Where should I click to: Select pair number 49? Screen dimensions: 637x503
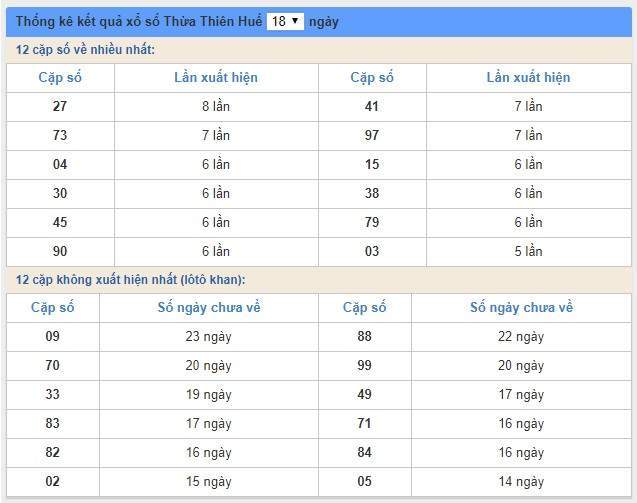364,395
